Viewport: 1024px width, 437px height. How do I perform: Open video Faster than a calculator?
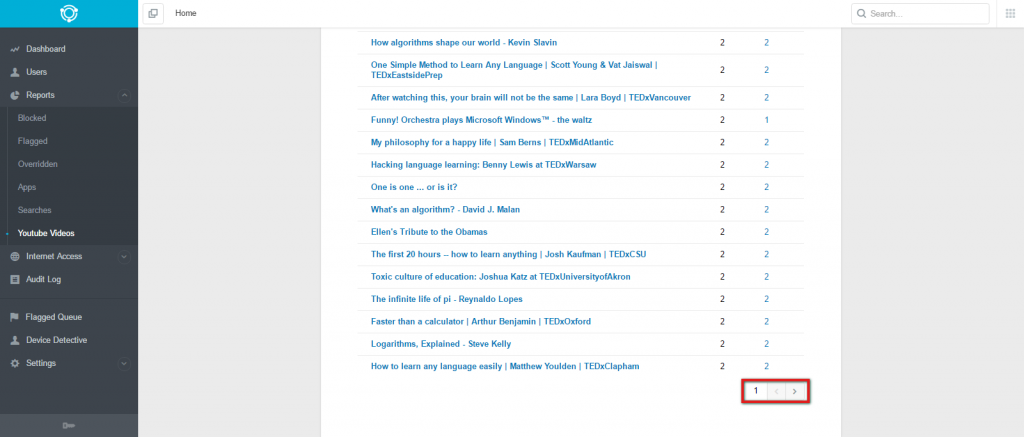point(481,321)
